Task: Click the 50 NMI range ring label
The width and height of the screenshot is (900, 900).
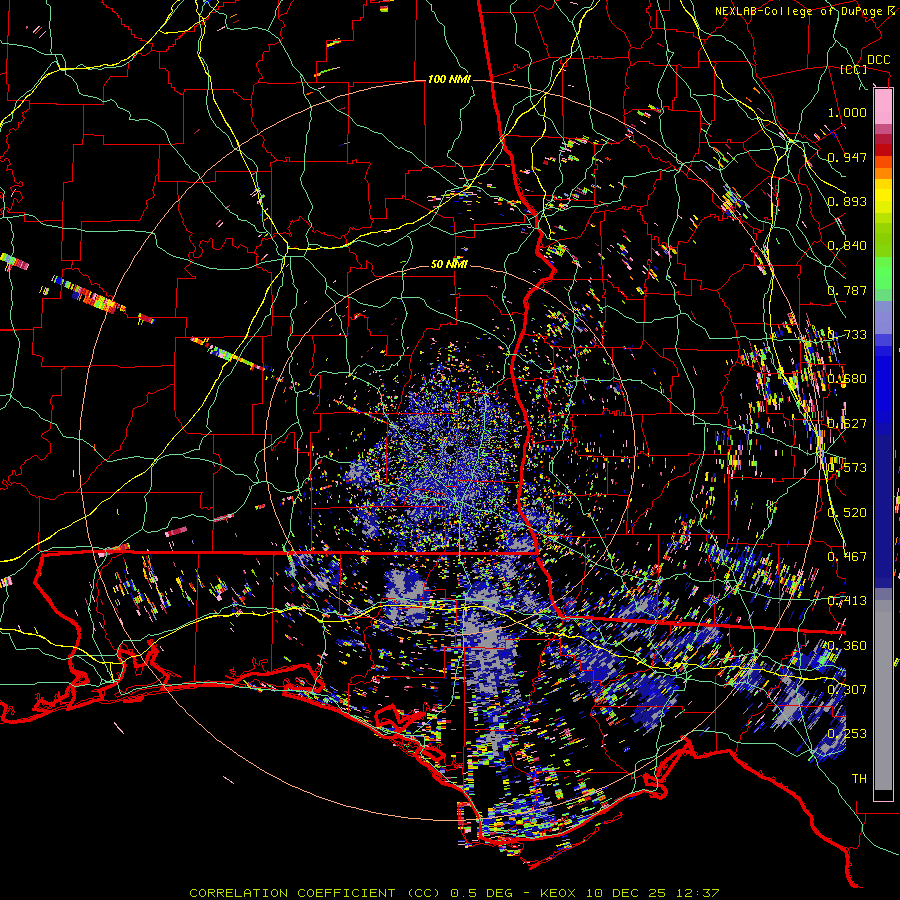Action: [449, 264]
